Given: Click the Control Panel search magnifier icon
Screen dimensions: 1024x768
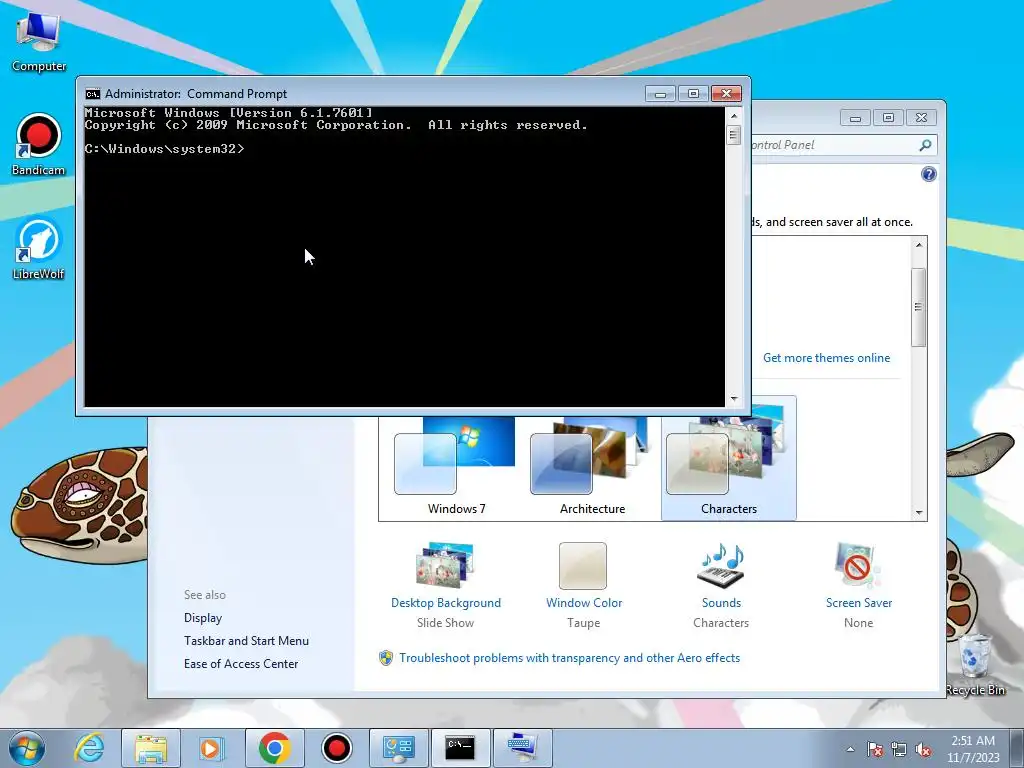Looking at the screenshot, I should point(925,145).
